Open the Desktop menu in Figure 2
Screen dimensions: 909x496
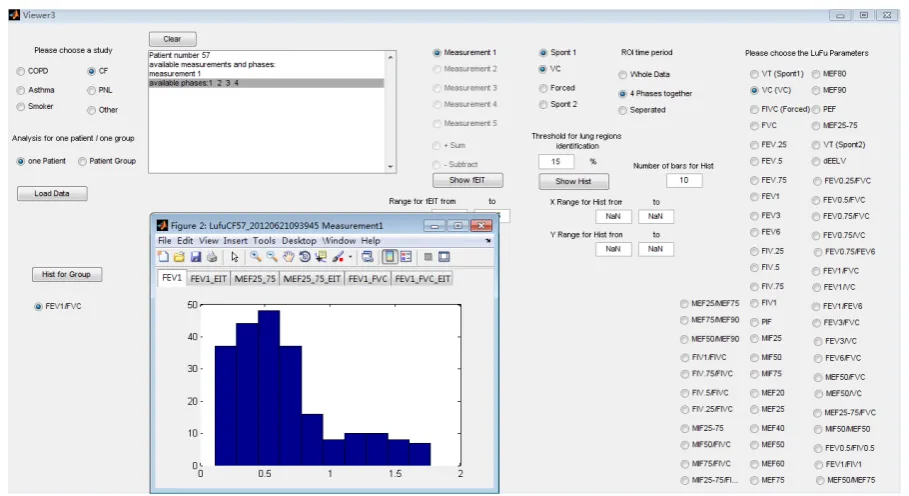(x=299, y=240)
